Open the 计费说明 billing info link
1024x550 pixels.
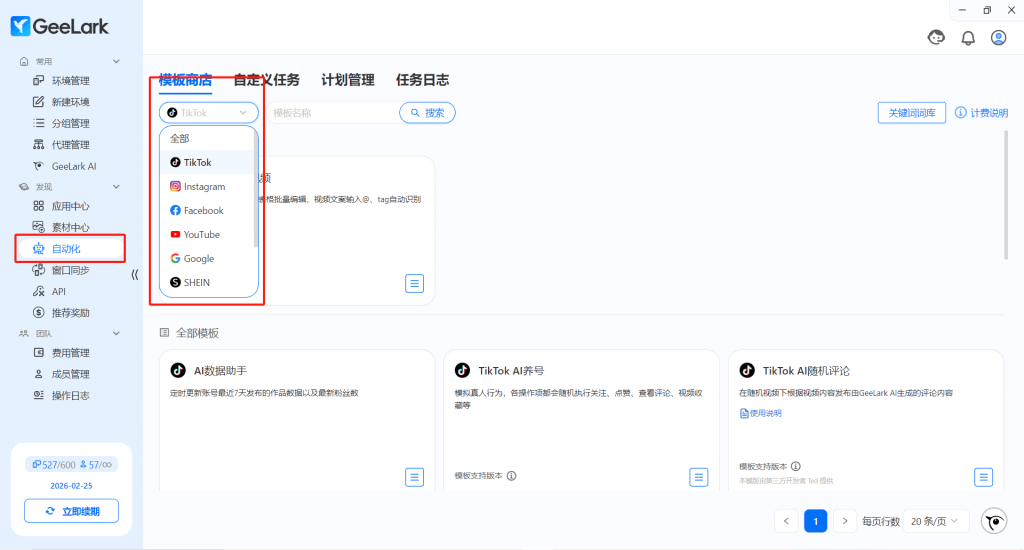[982, 113]
